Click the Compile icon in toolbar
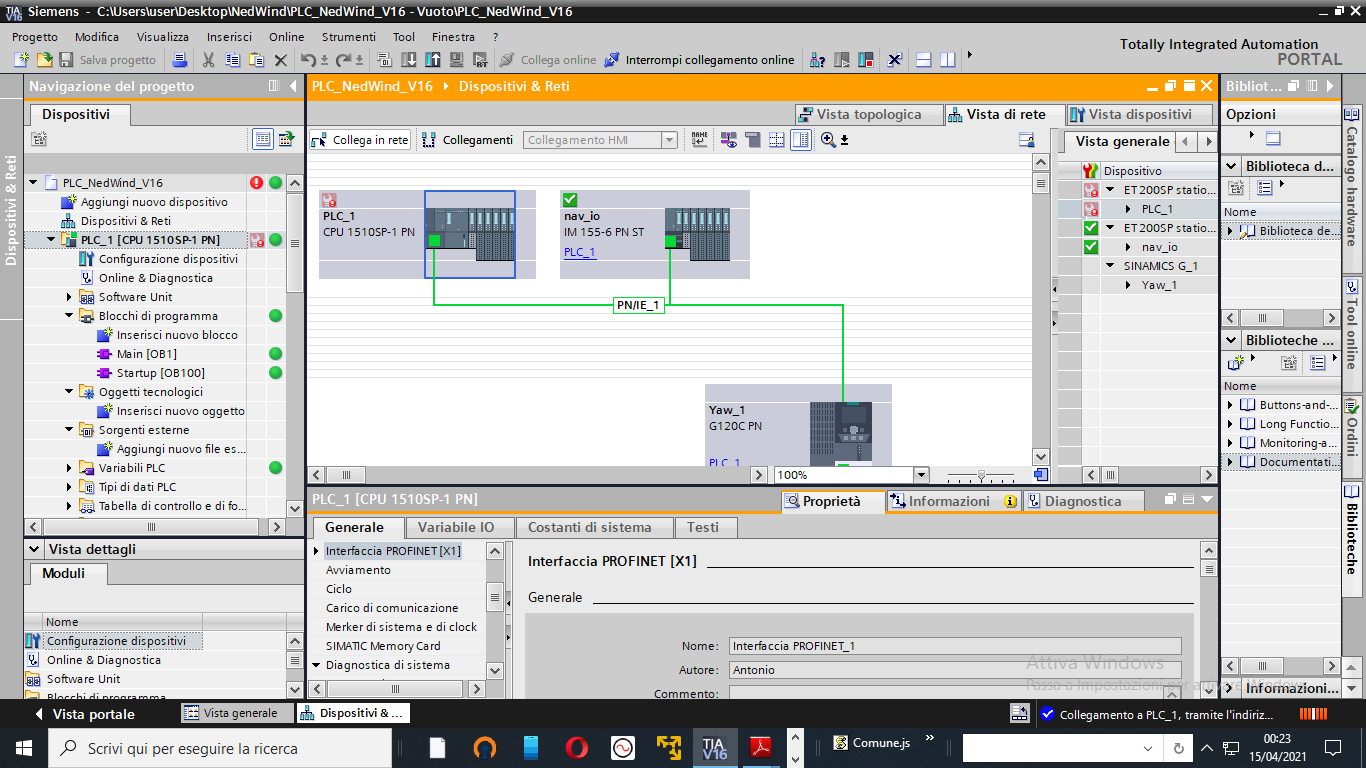Screen dimensions: 1366x768 [384, 60]
